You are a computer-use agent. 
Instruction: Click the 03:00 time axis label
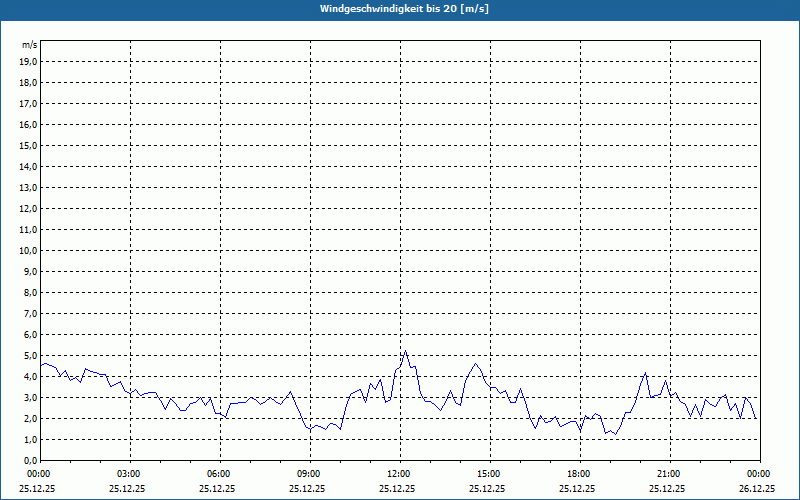point(129,474)
